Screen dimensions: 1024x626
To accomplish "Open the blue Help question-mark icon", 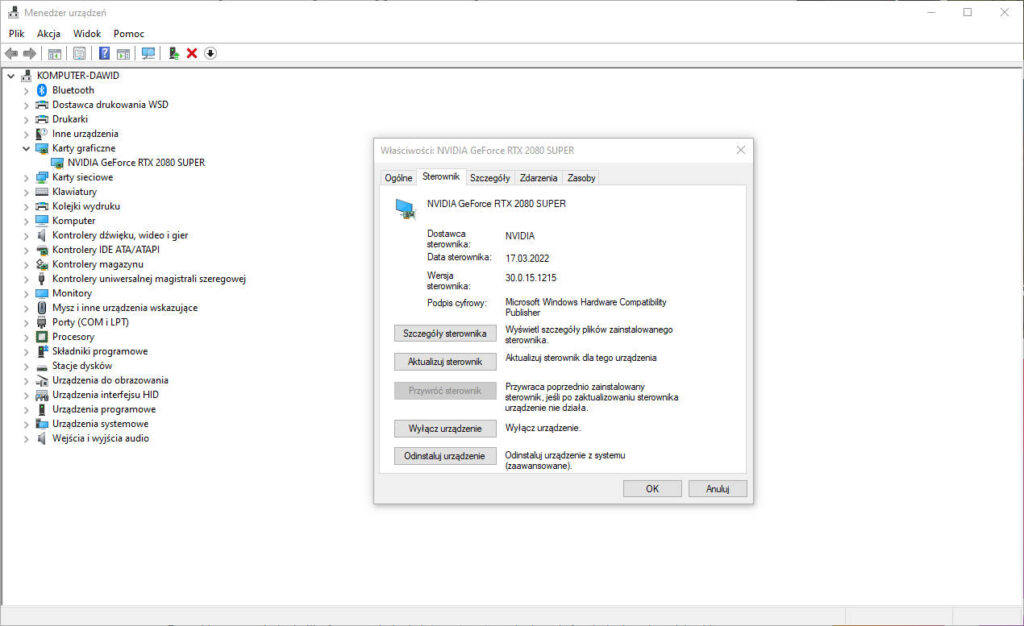I will (x=104, y=54).
